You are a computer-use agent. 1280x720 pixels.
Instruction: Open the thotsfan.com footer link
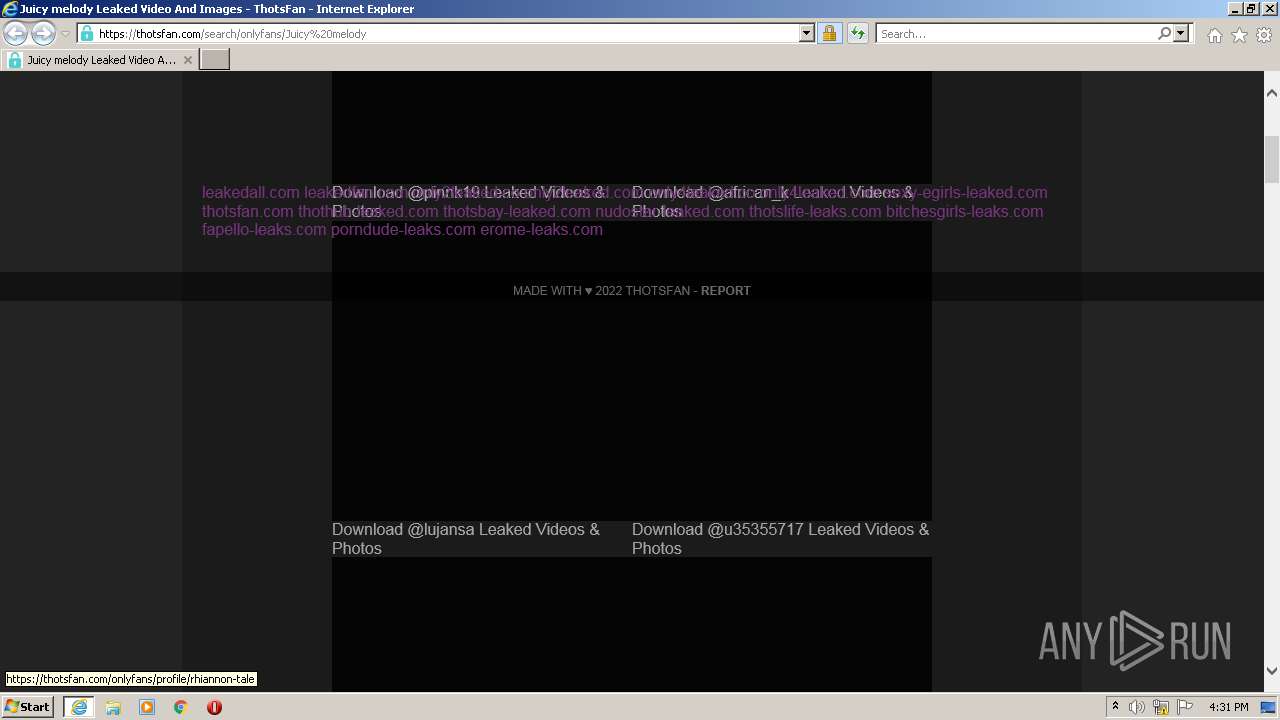click(x=247, y=211)
